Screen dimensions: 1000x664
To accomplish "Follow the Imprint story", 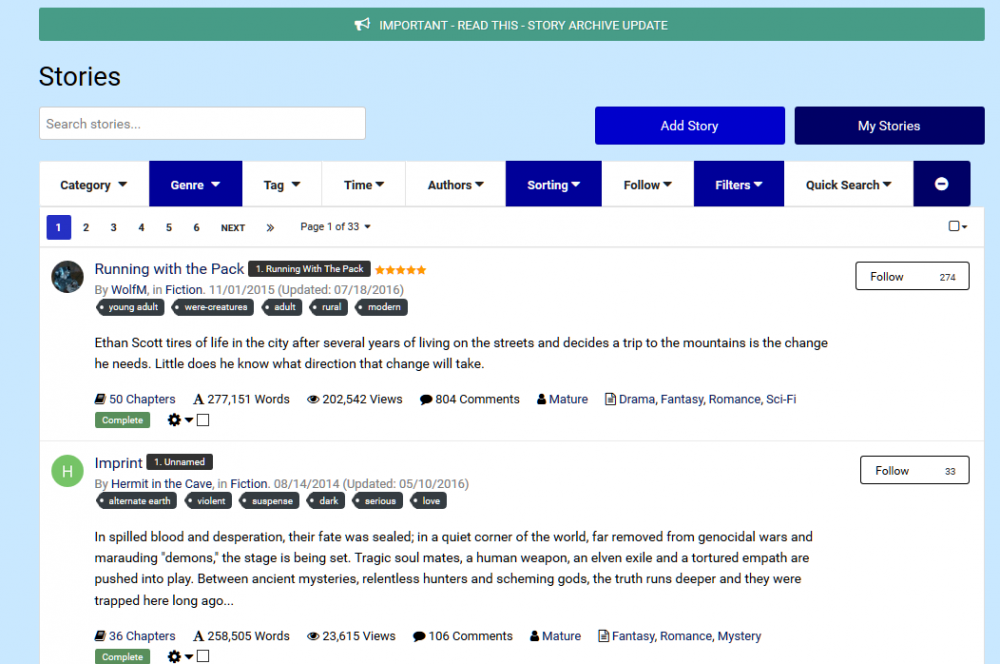I will [x=914, y=471].
